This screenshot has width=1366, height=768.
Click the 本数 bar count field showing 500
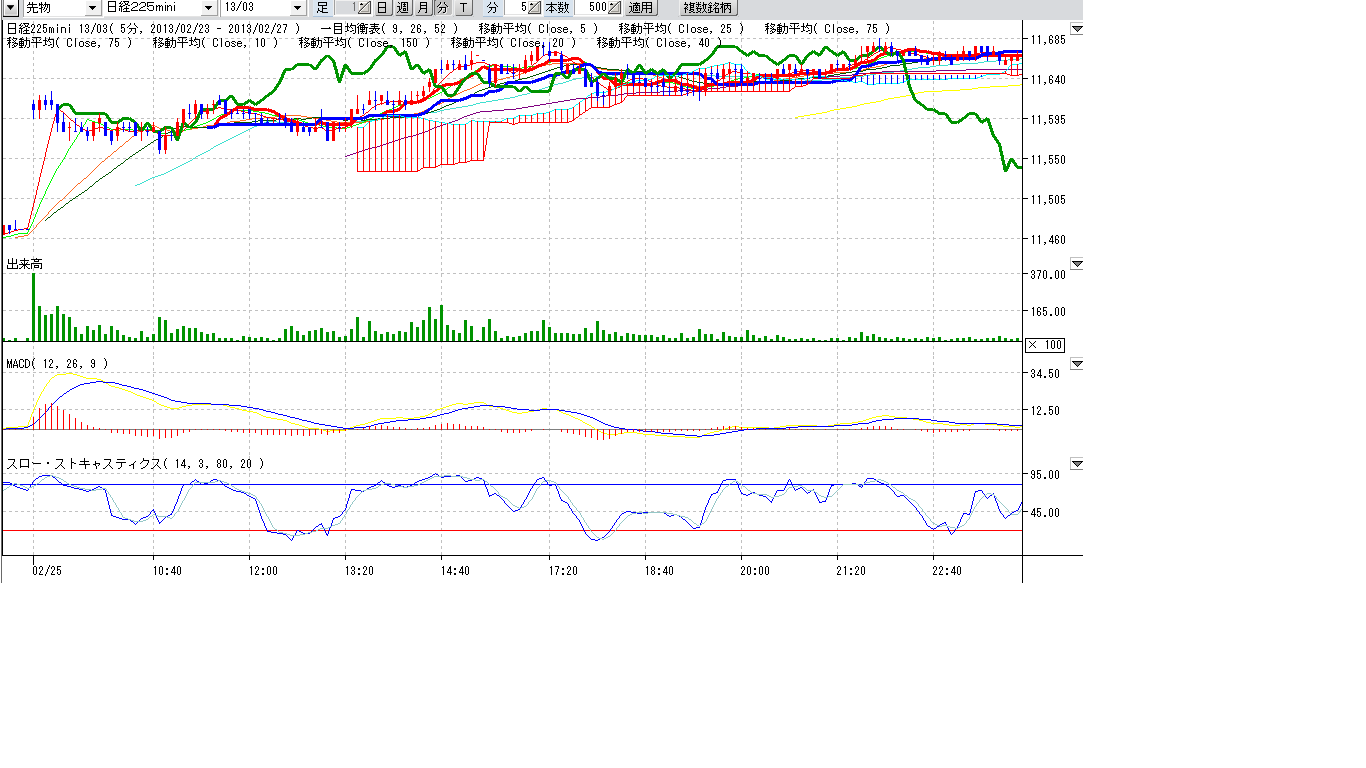(x=594, y=8)
